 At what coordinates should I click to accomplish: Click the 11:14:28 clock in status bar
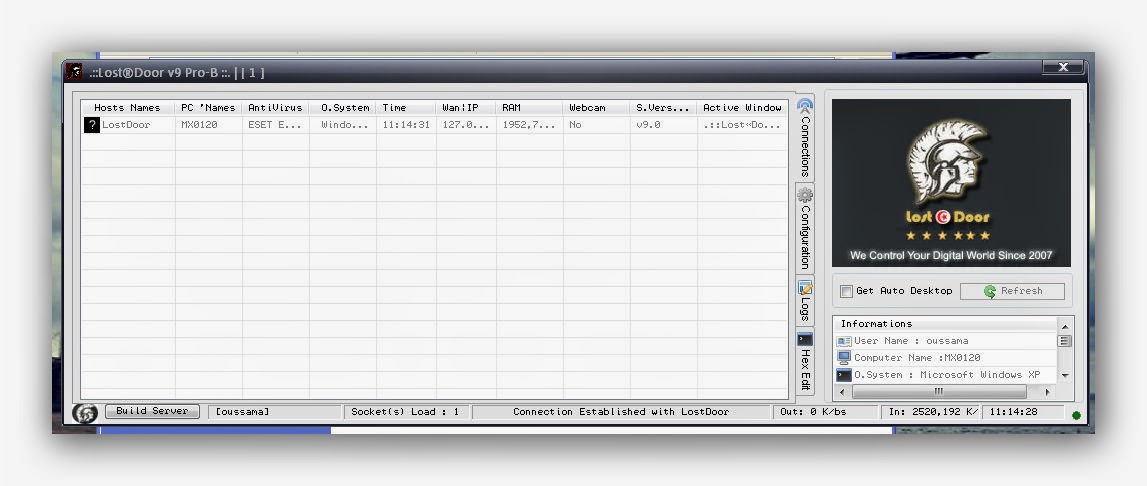click(1023, 412)
